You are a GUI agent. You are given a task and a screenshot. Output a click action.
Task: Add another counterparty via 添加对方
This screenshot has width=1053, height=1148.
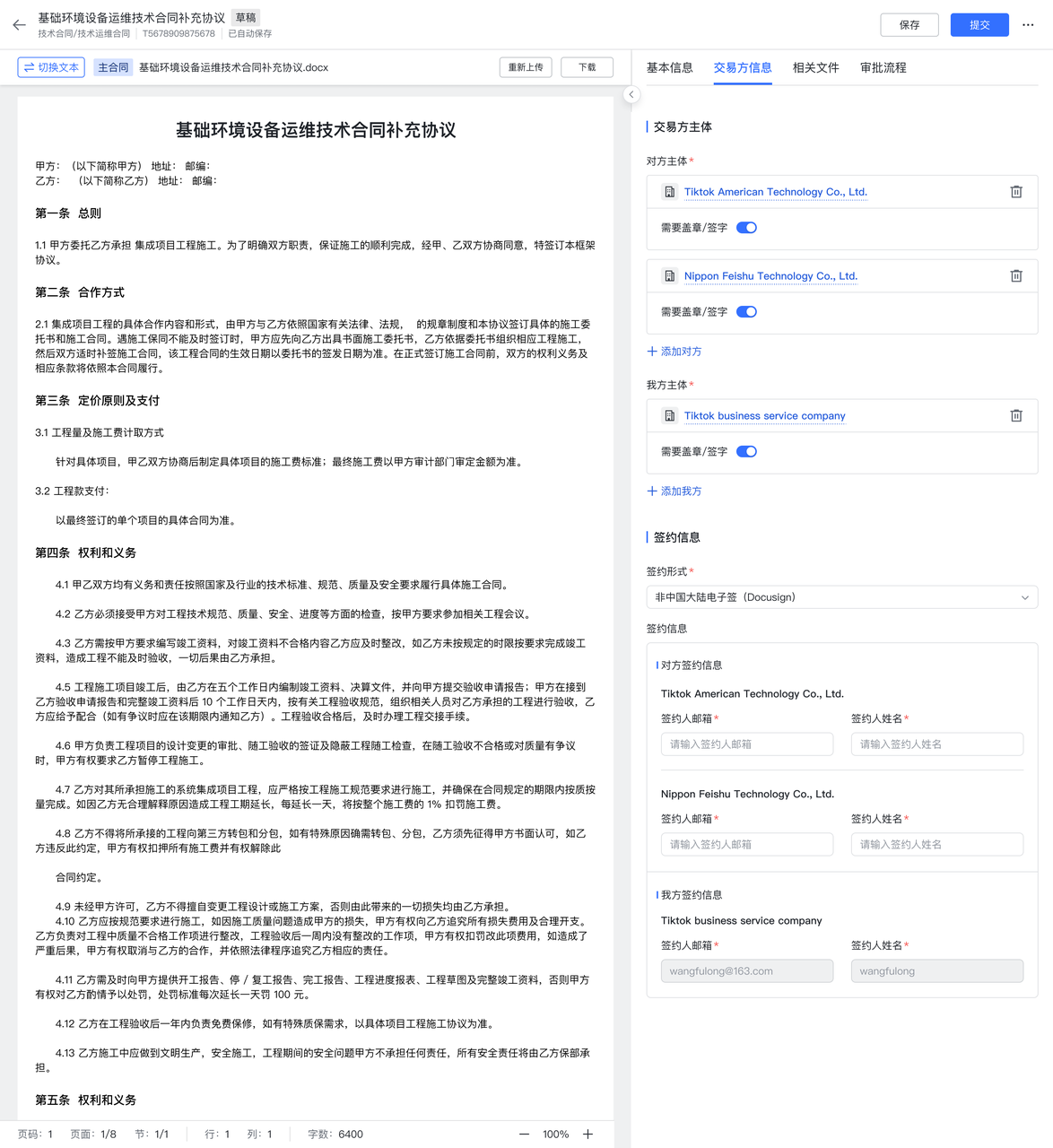coord(674,351)
